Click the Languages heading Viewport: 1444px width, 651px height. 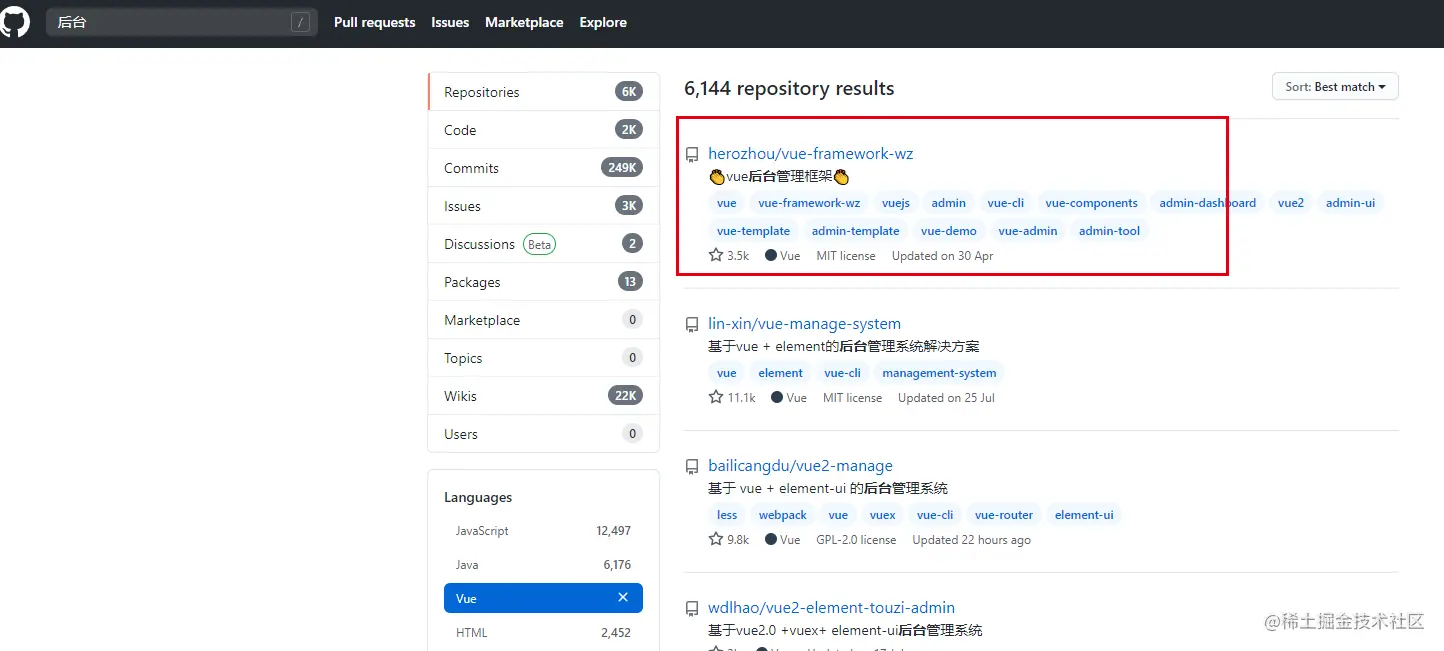click(478, 497)
